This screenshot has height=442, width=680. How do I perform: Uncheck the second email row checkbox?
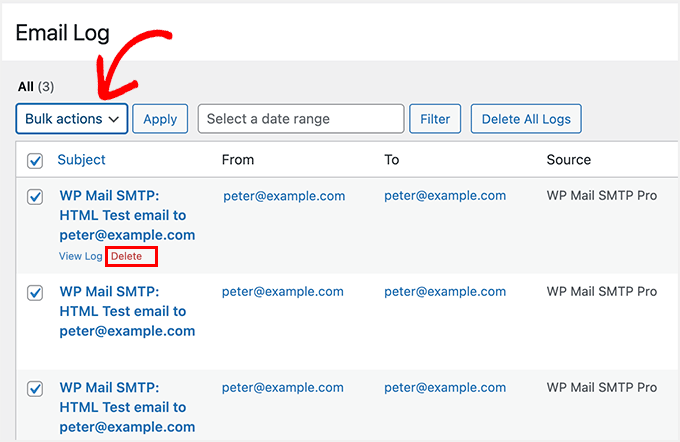(x=35, y=293)
